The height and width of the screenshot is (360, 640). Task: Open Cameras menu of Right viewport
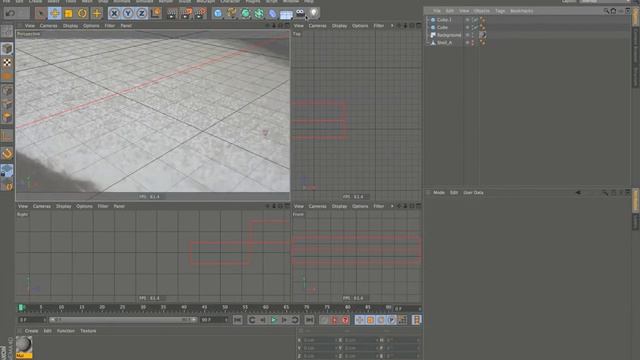click(x=42, y=207)
